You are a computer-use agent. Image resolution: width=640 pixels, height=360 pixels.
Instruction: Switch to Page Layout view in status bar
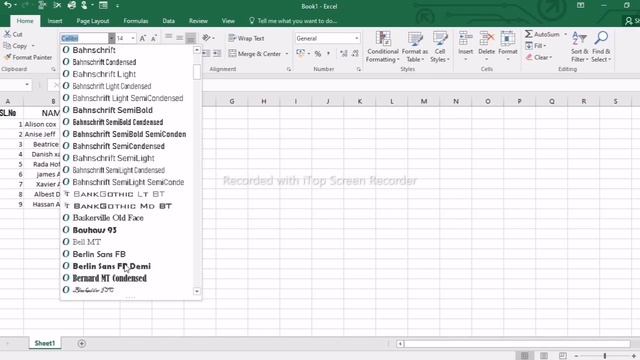pyautogui.click(x=544, y=356)
